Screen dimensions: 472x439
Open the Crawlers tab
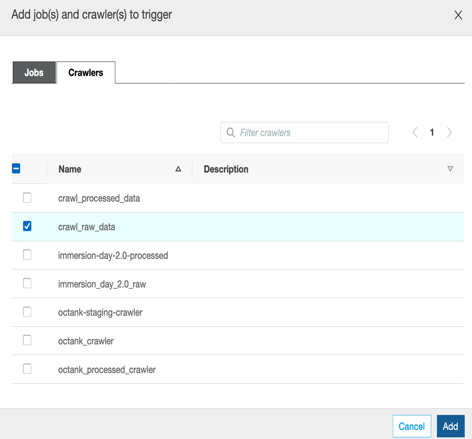[86, 72]
